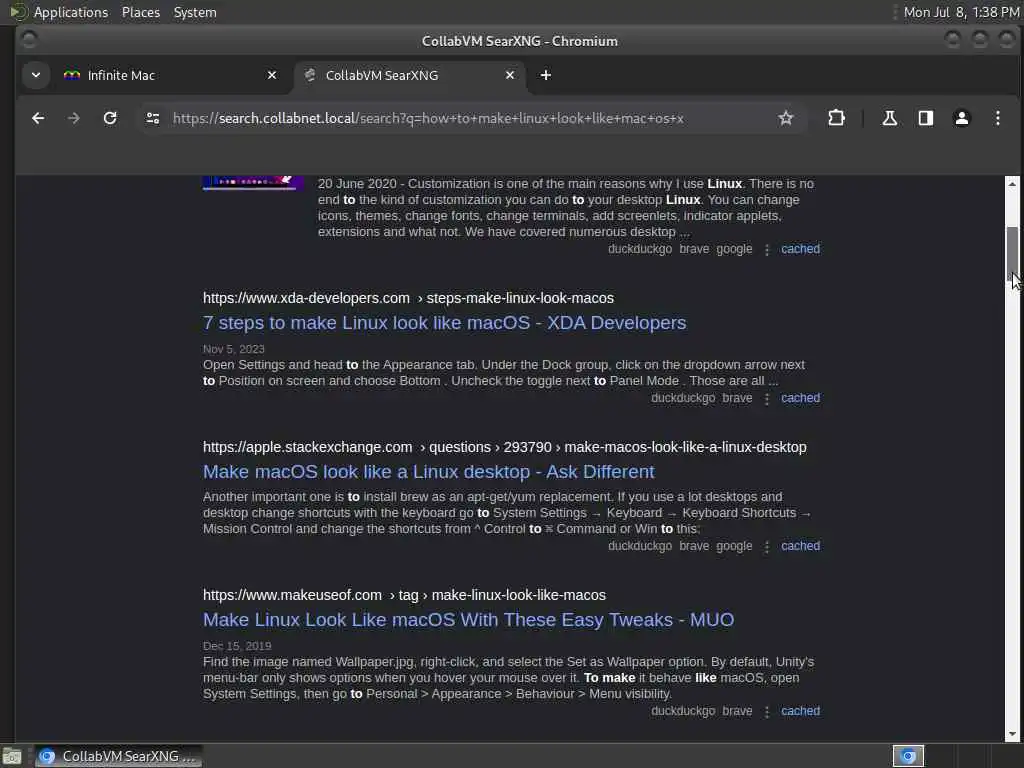
Task: Close the Infinite Mac tab
Action: pos(272,75)
